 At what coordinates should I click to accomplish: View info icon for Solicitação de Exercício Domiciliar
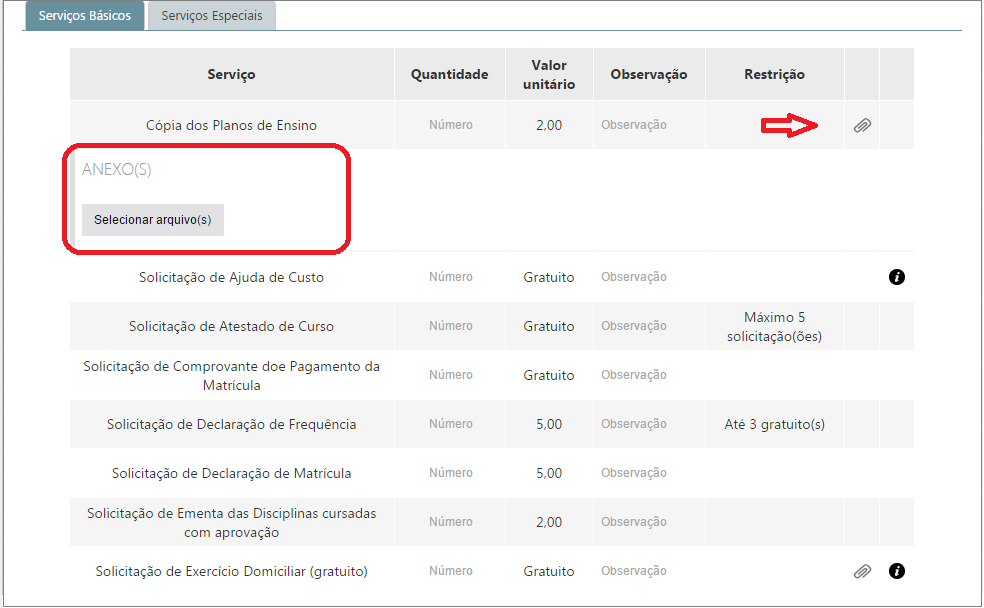point(897,570)
